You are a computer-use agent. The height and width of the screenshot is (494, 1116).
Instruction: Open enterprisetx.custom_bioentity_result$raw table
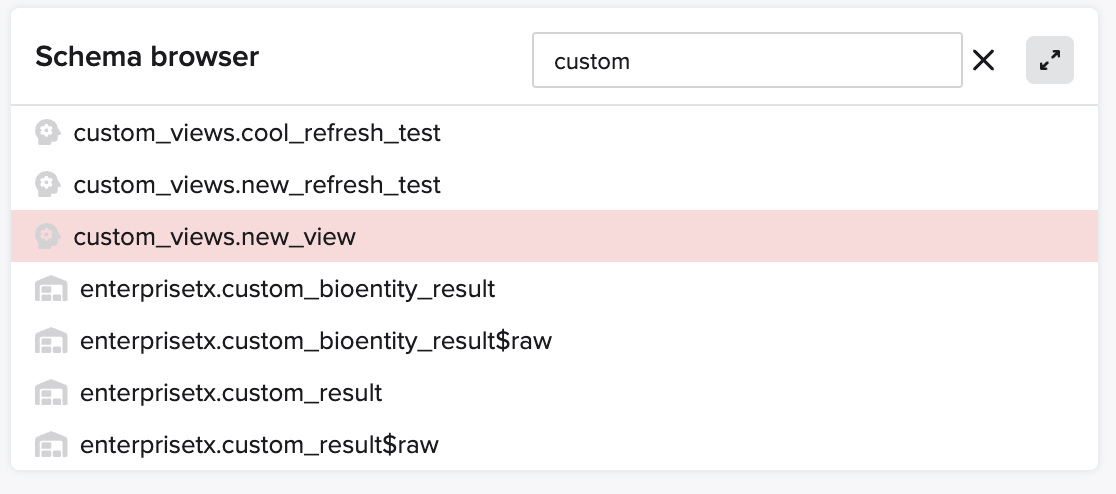coord(315,342)
